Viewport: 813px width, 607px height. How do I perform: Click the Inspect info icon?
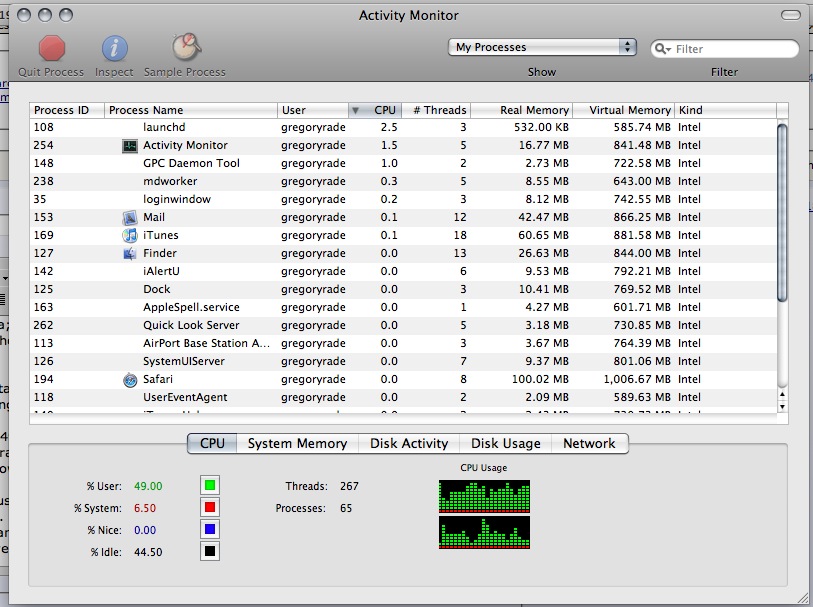click(x=115, y=48)
